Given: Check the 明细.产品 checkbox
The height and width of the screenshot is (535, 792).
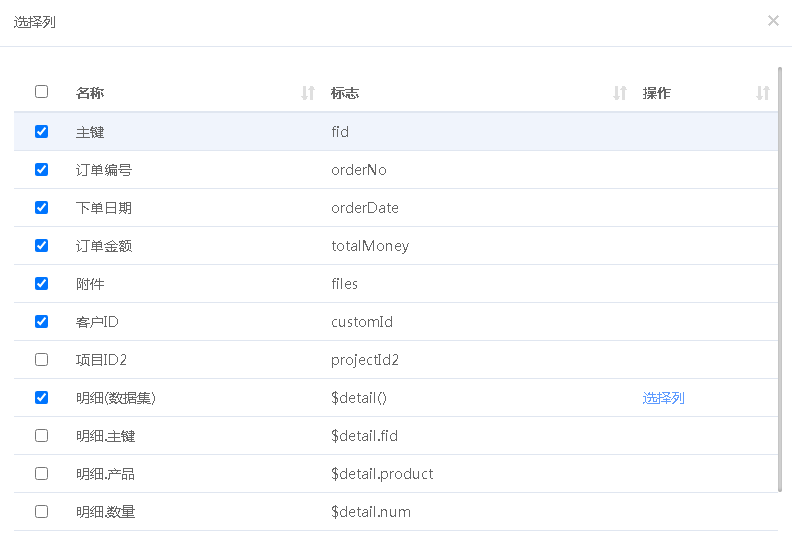Looking at the screenshot, I should tap(41, 473).
